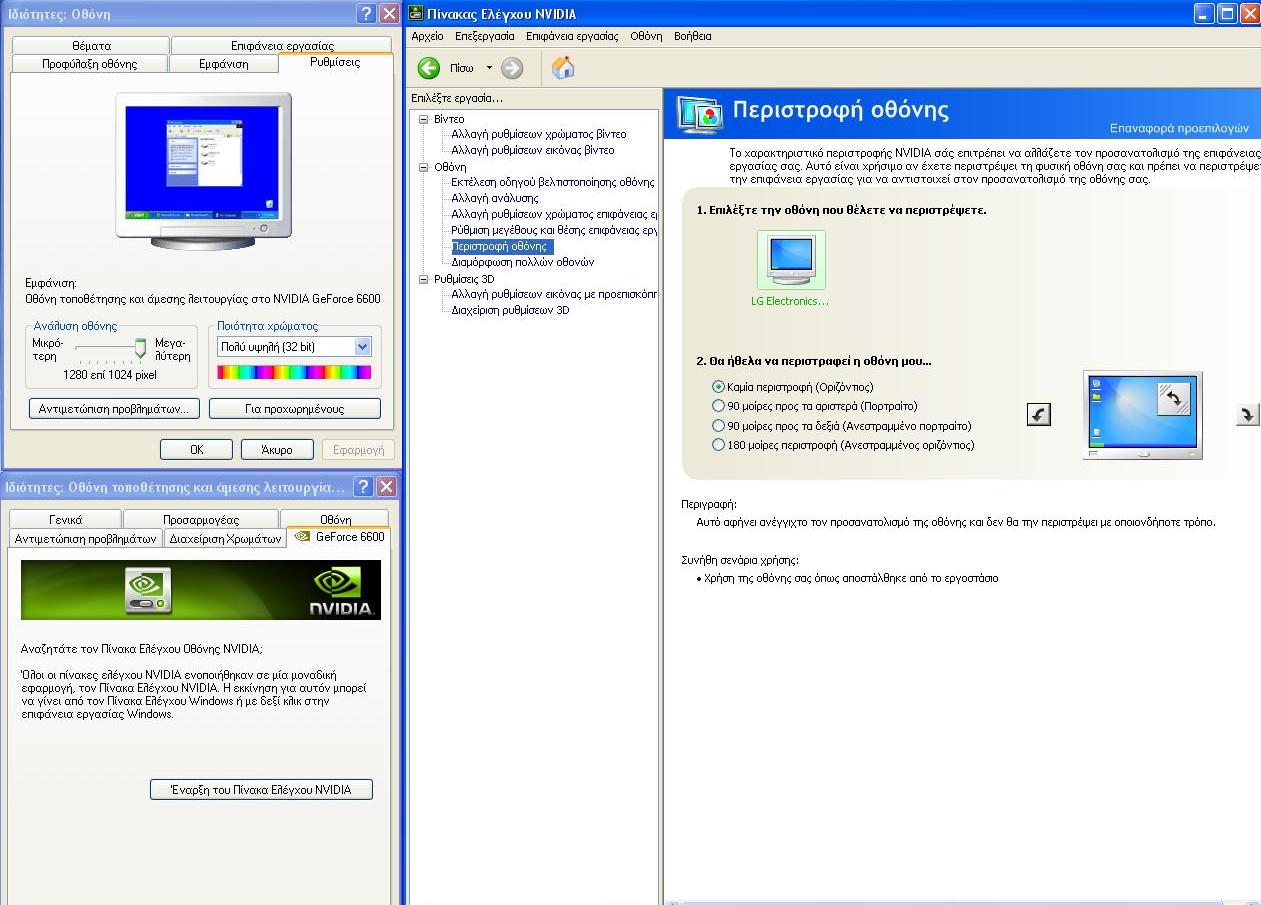Click the rotate clockwise arrow icon
Viewport: 1261px width, 905px height.
(x=1247, y=414)
